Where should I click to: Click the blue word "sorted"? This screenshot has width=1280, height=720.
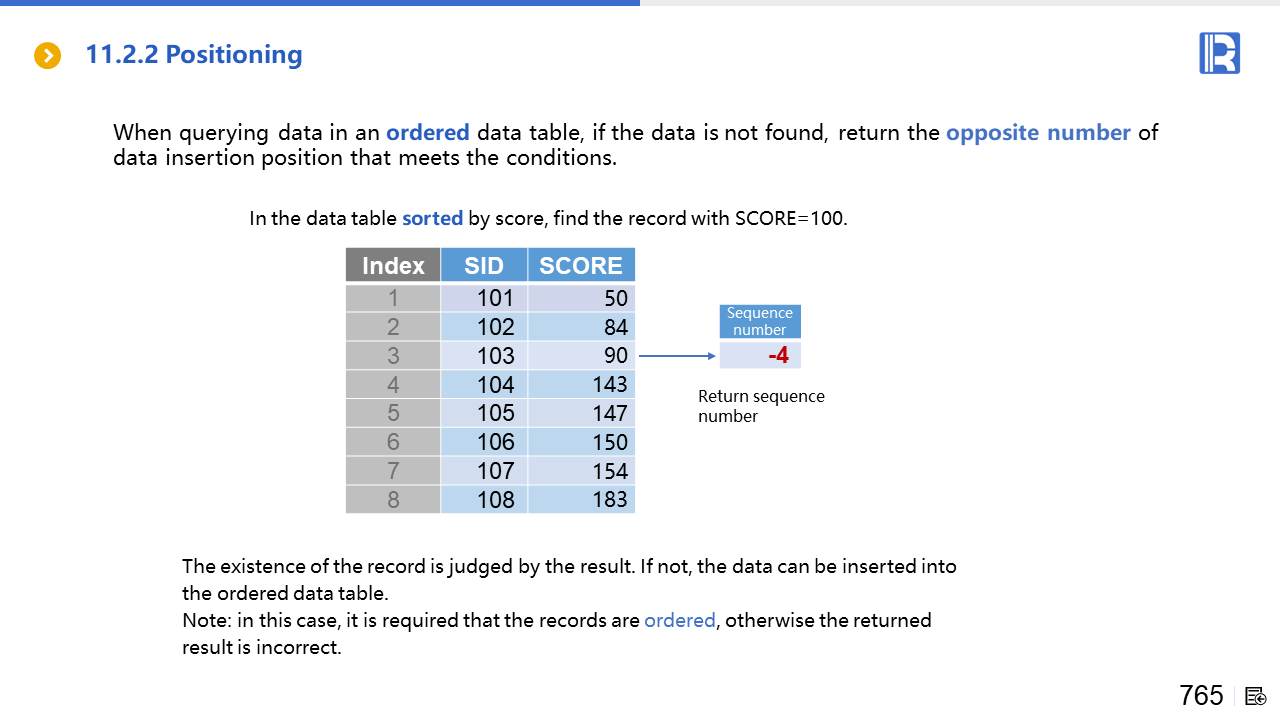(x=432, y=218)
